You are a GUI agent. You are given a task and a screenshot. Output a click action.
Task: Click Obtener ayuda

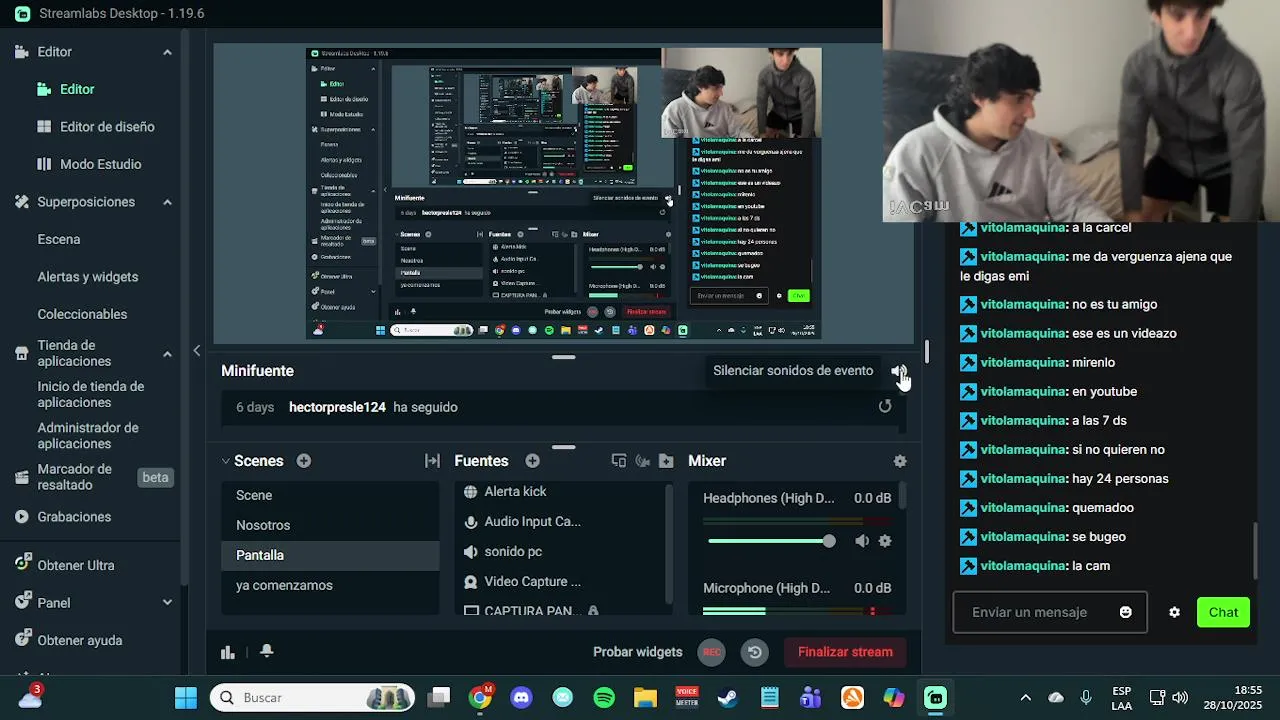point(80,640)
